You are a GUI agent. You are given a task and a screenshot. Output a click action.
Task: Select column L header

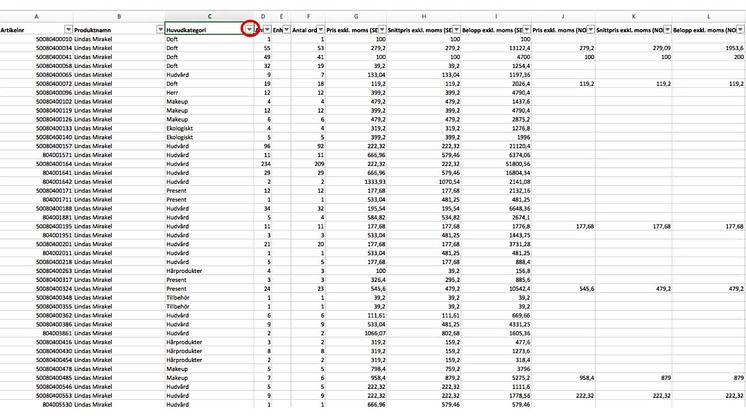pyautogui.click(x=709, y=17)
